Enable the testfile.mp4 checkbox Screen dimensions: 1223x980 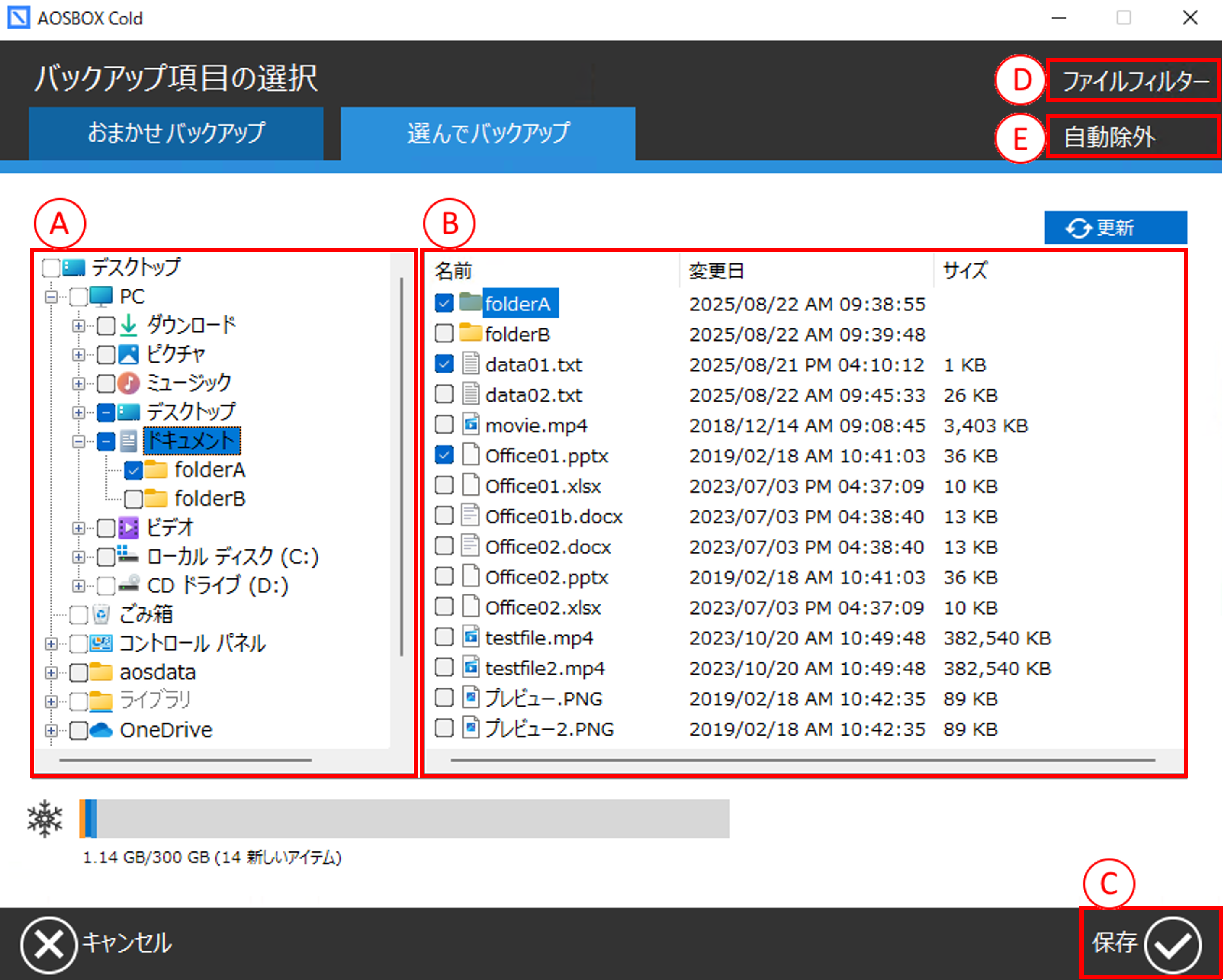coord(444,637)
